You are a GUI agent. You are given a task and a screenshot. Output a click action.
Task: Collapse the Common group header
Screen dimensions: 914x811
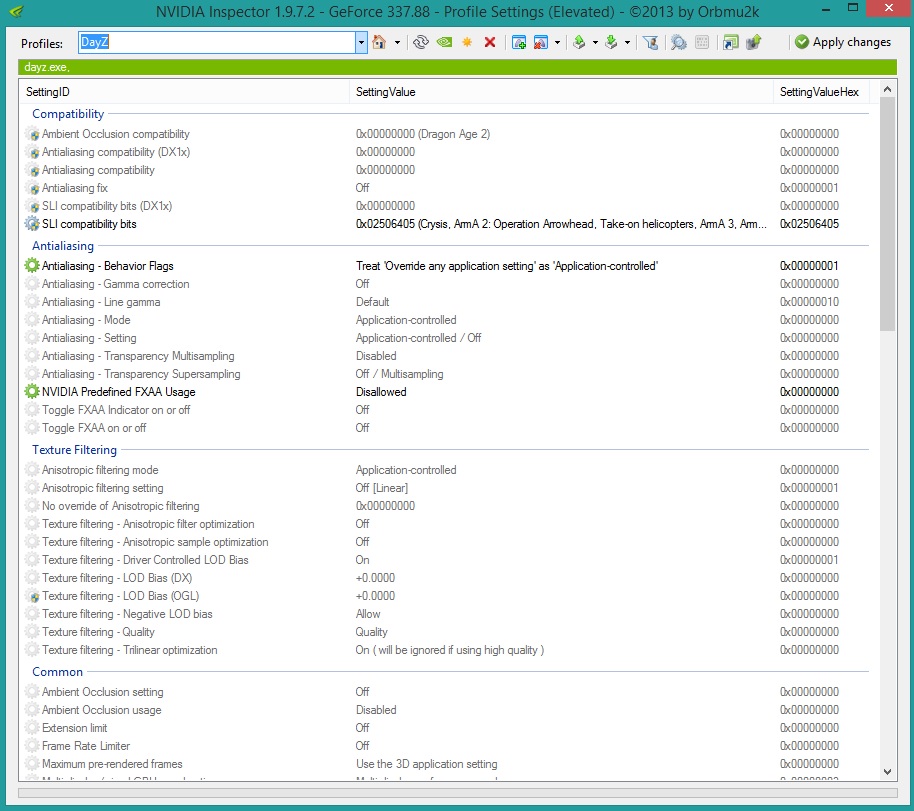[58, 672]
